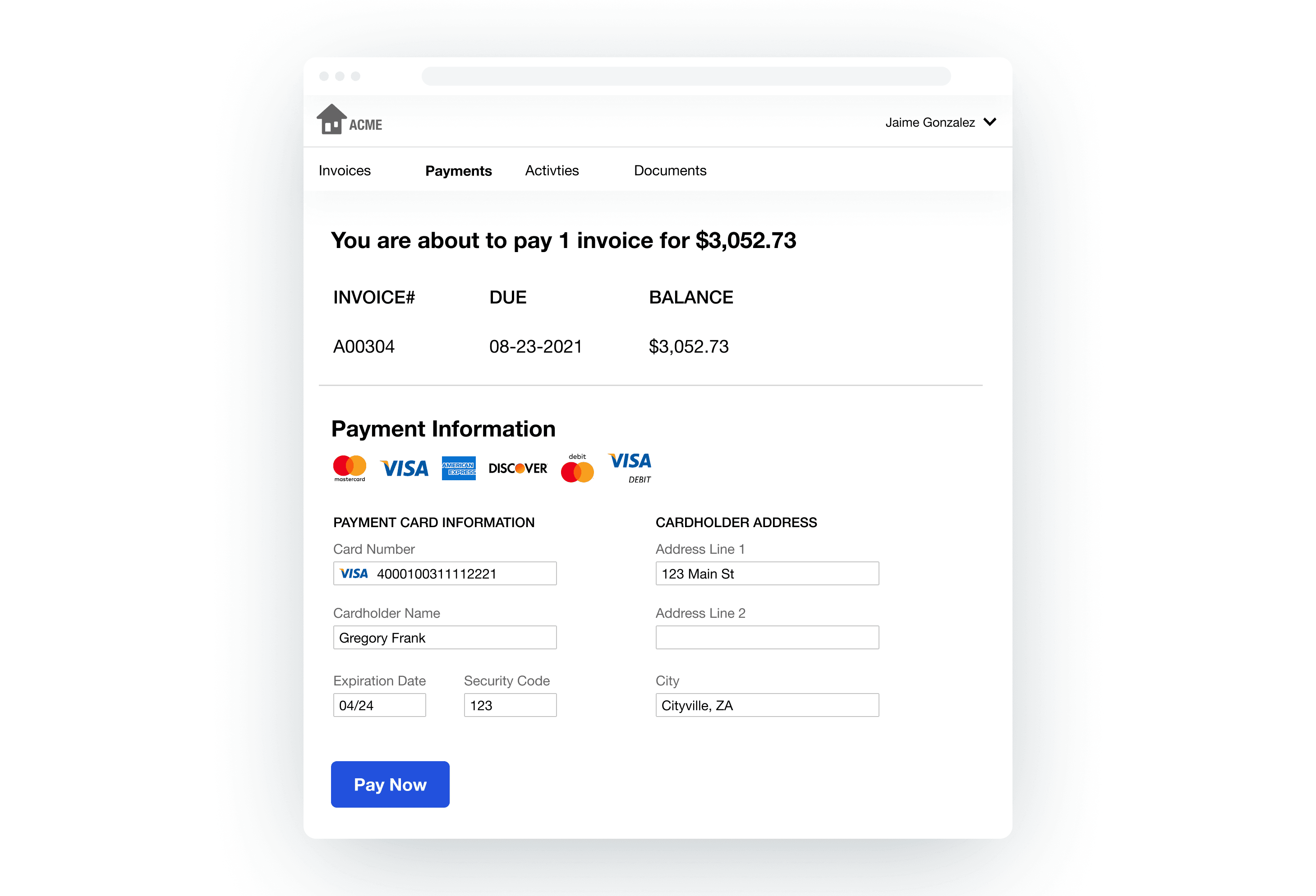Choose the American Express logo
The width and height of the screenshot is (1316, 896).
point(459,469)
